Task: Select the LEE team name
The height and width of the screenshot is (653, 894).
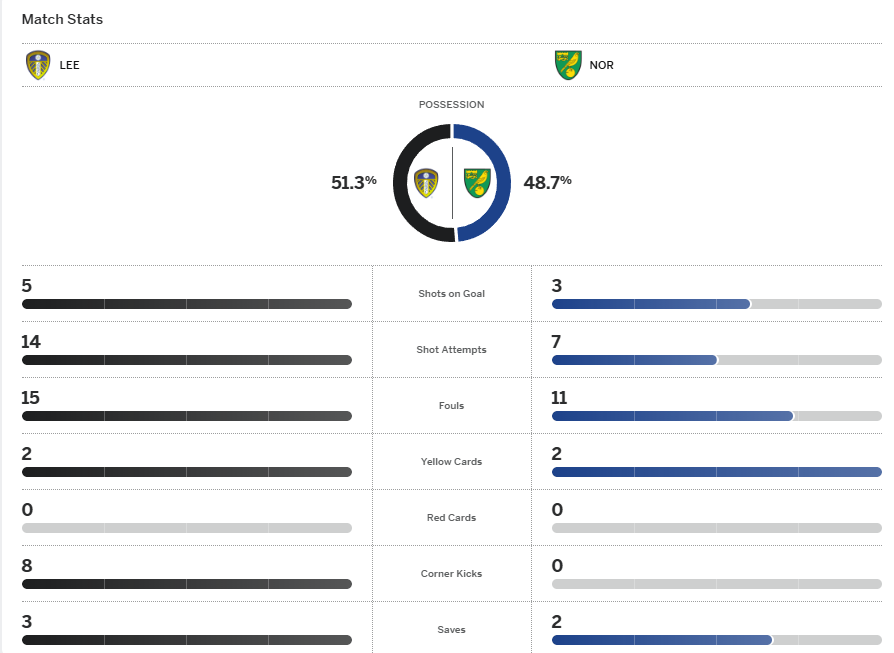Action: tap(70, 66)
